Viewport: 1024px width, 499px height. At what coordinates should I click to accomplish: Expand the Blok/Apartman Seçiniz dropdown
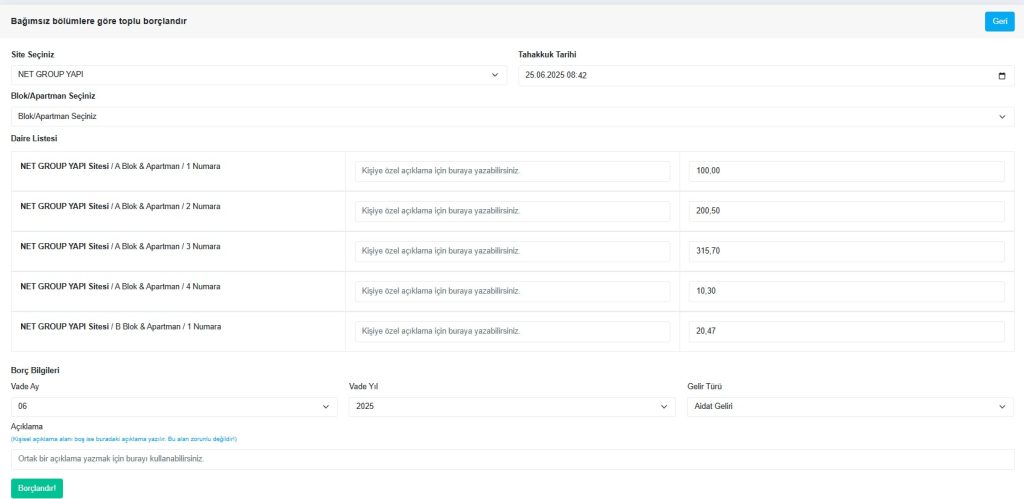pos(512,116)
